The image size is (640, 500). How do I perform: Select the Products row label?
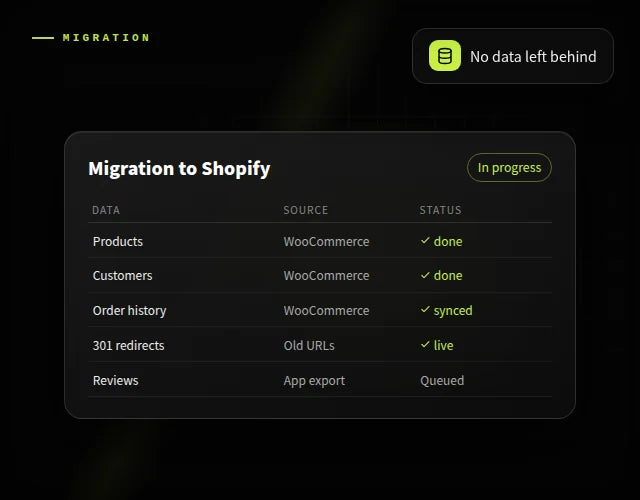pos(118,242)
